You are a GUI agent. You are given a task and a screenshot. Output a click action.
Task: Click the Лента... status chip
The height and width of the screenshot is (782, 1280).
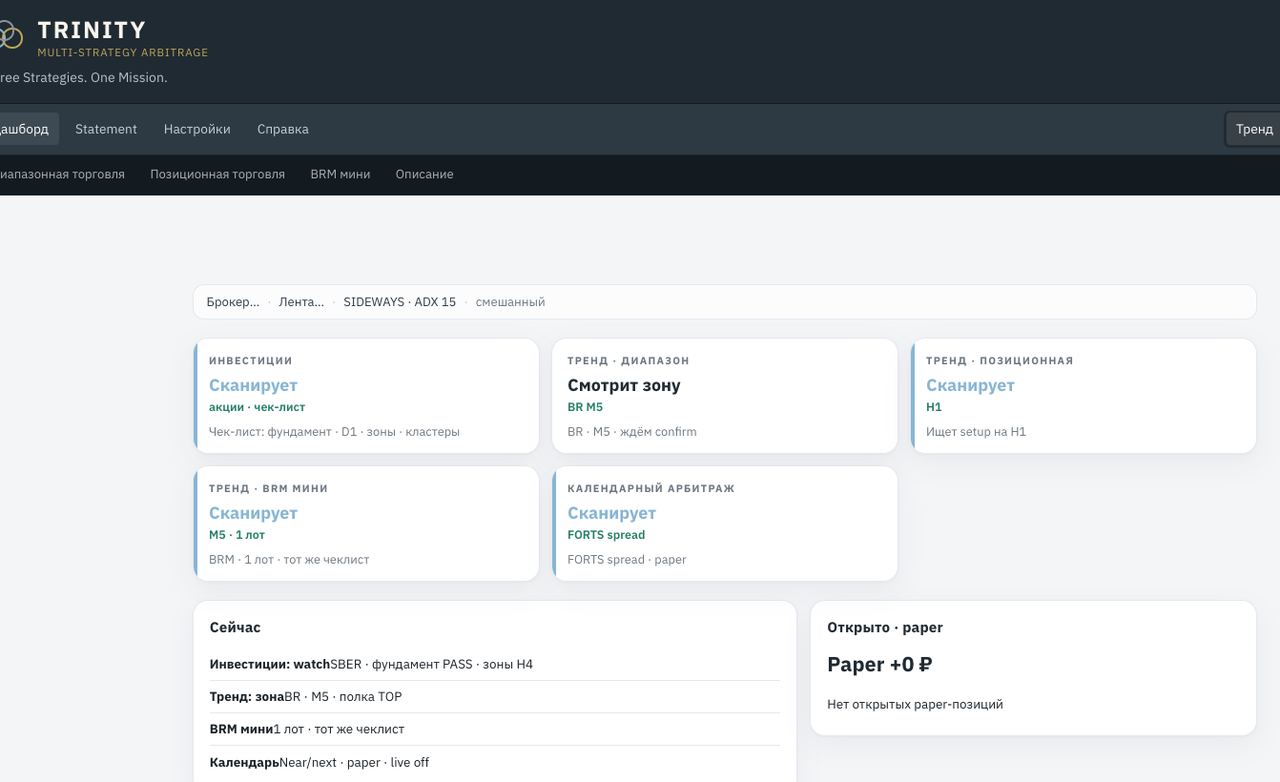click(x=301, y=302)
